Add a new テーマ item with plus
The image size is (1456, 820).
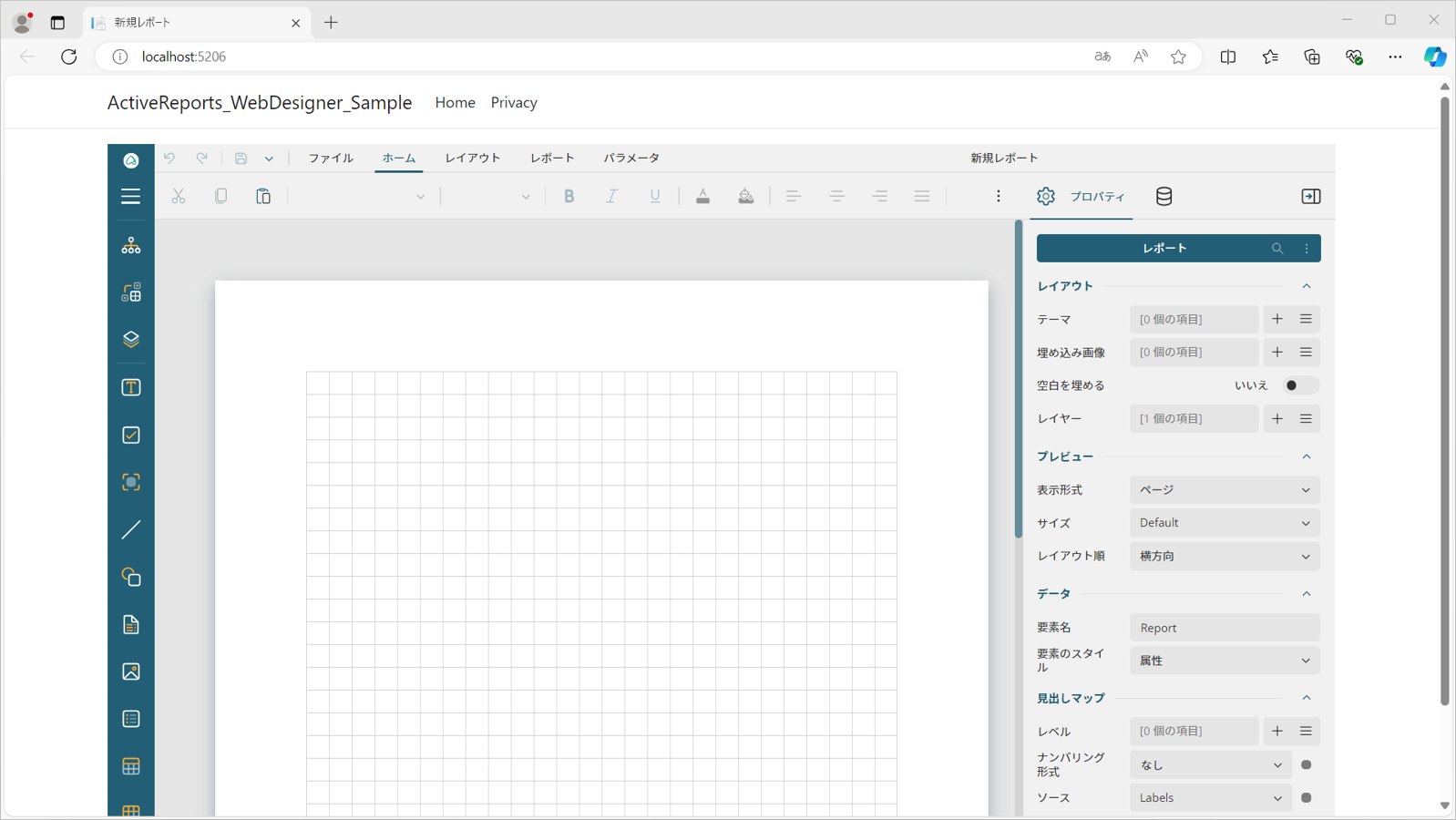click(1277, 319)
